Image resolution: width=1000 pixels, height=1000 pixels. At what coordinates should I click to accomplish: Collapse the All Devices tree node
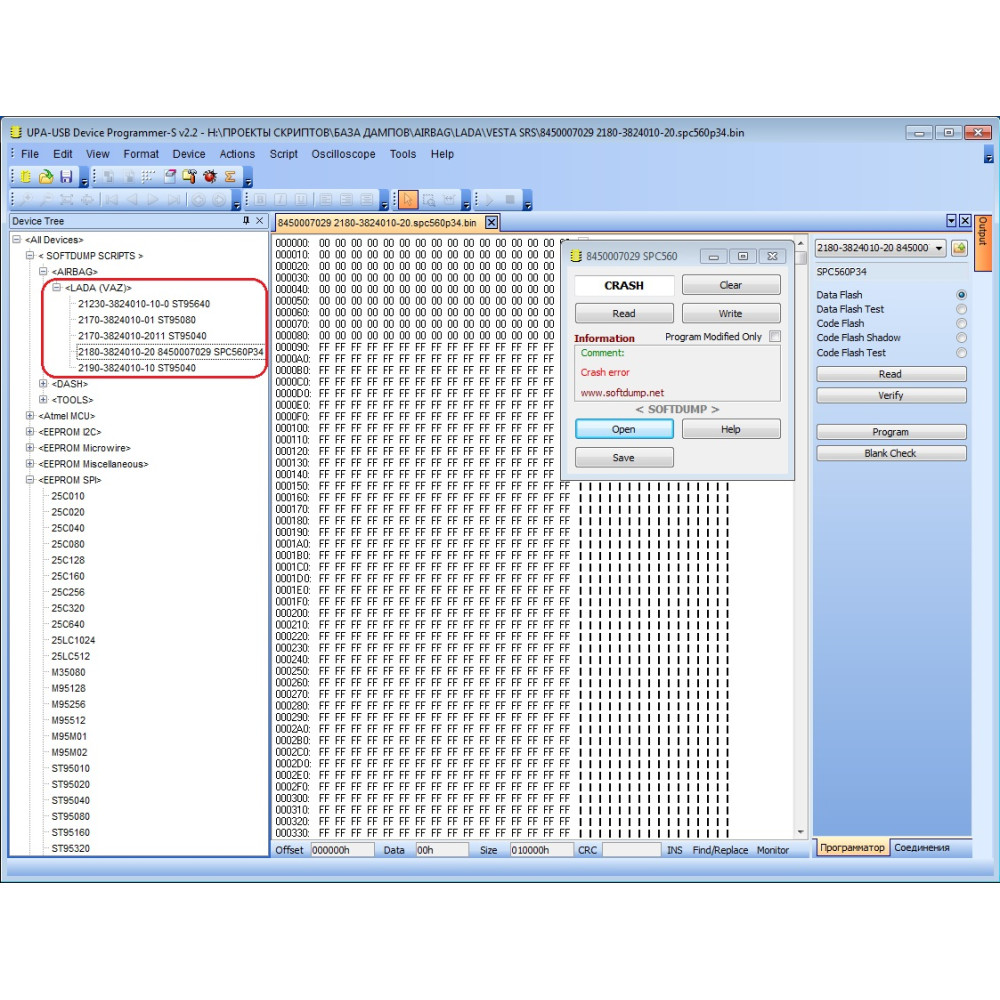[17, 240]
